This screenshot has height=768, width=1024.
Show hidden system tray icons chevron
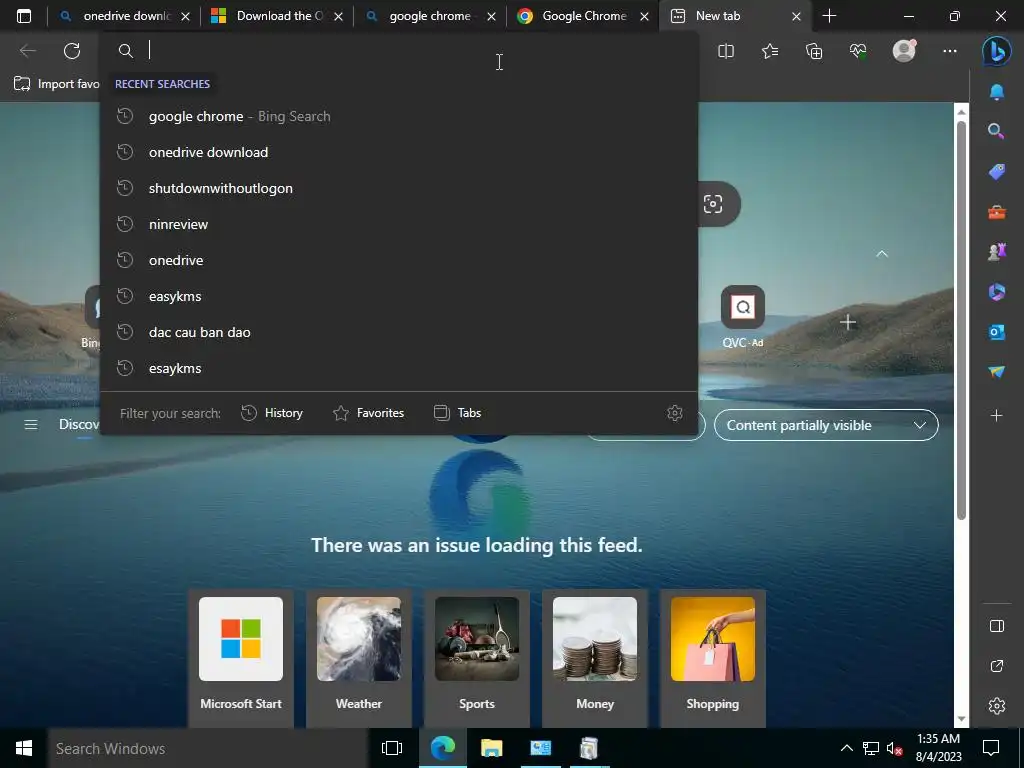846,748
